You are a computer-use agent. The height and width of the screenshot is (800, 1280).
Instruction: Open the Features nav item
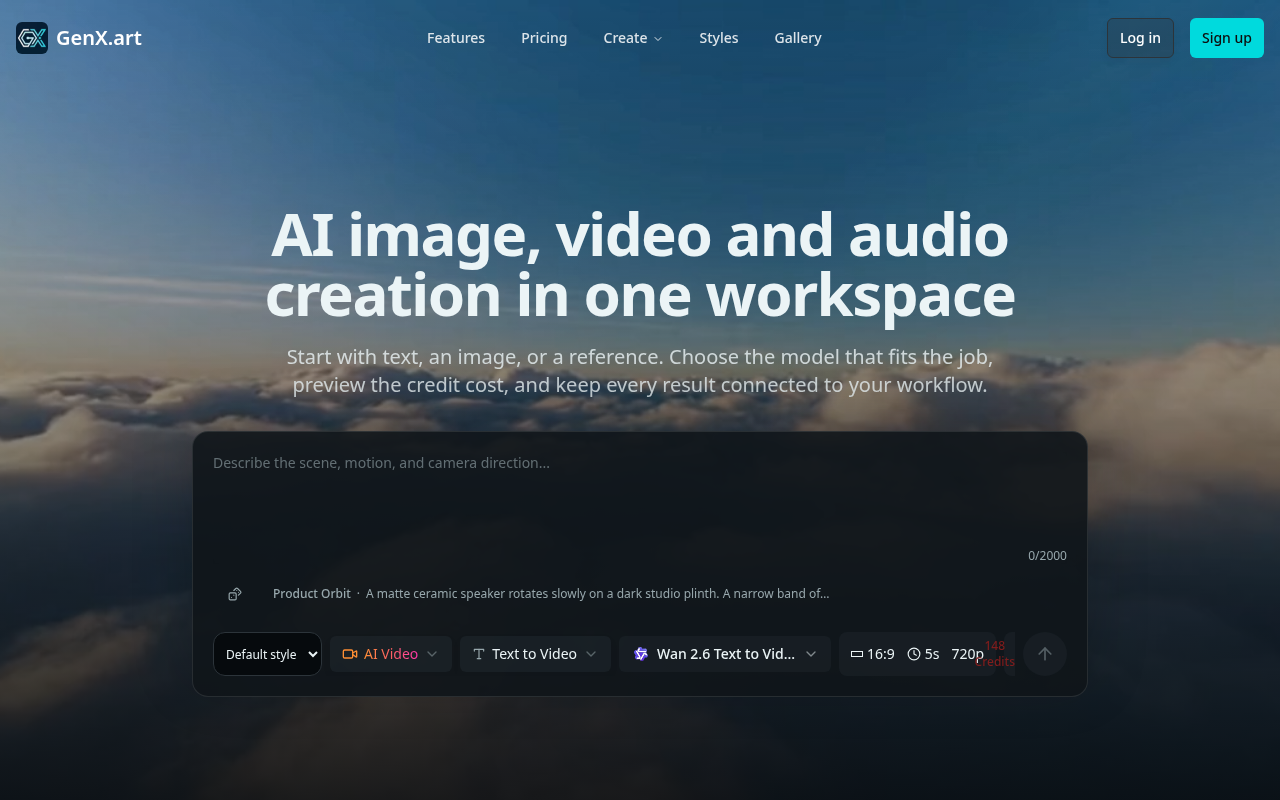click(x=456, y=38)
